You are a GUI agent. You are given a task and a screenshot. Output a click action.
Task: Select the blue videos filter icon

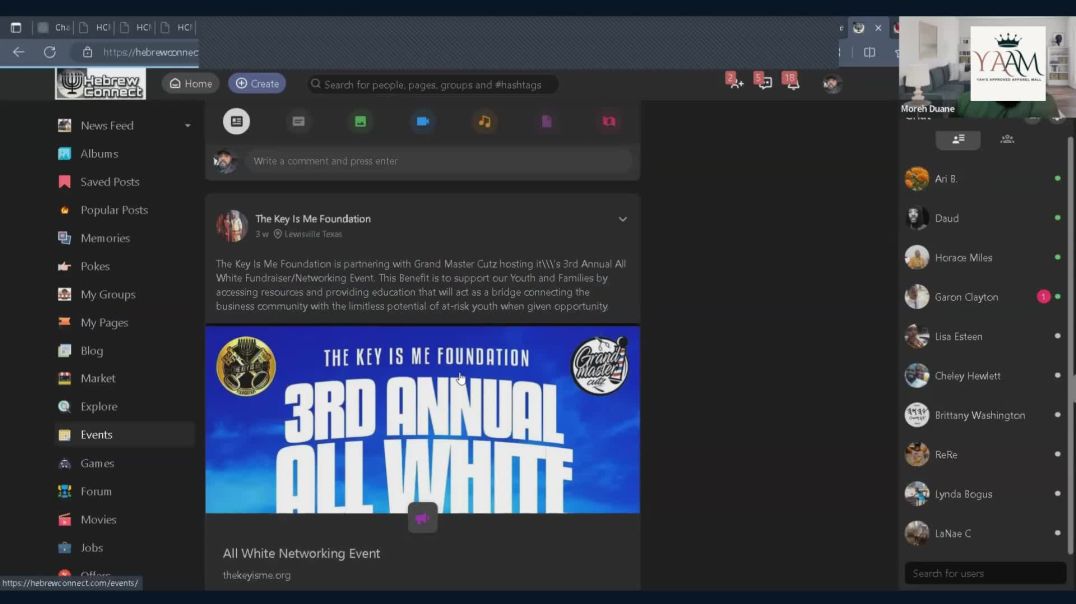423,121
